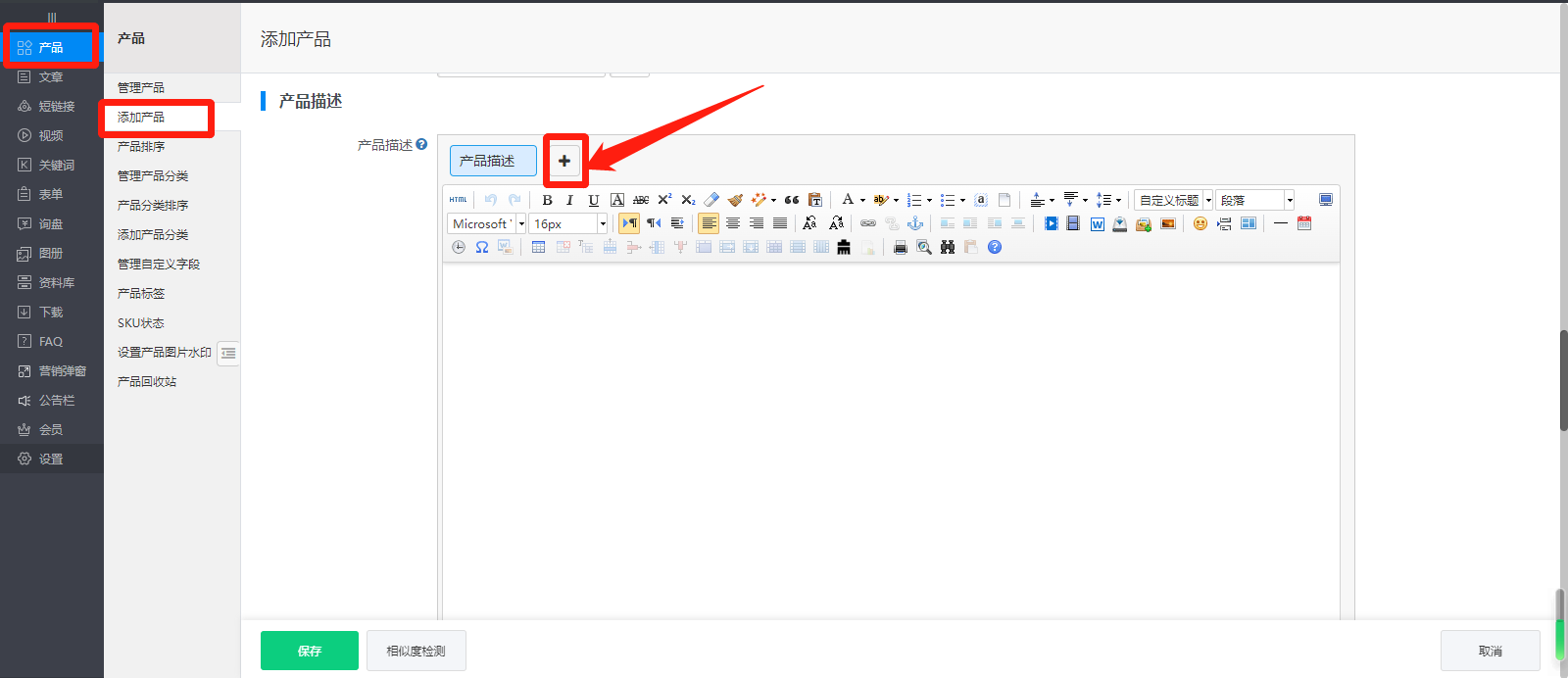Viewport: 1568px width, 678px height.
Task: Click the 相似度检测 button
Action: (416, 651)
